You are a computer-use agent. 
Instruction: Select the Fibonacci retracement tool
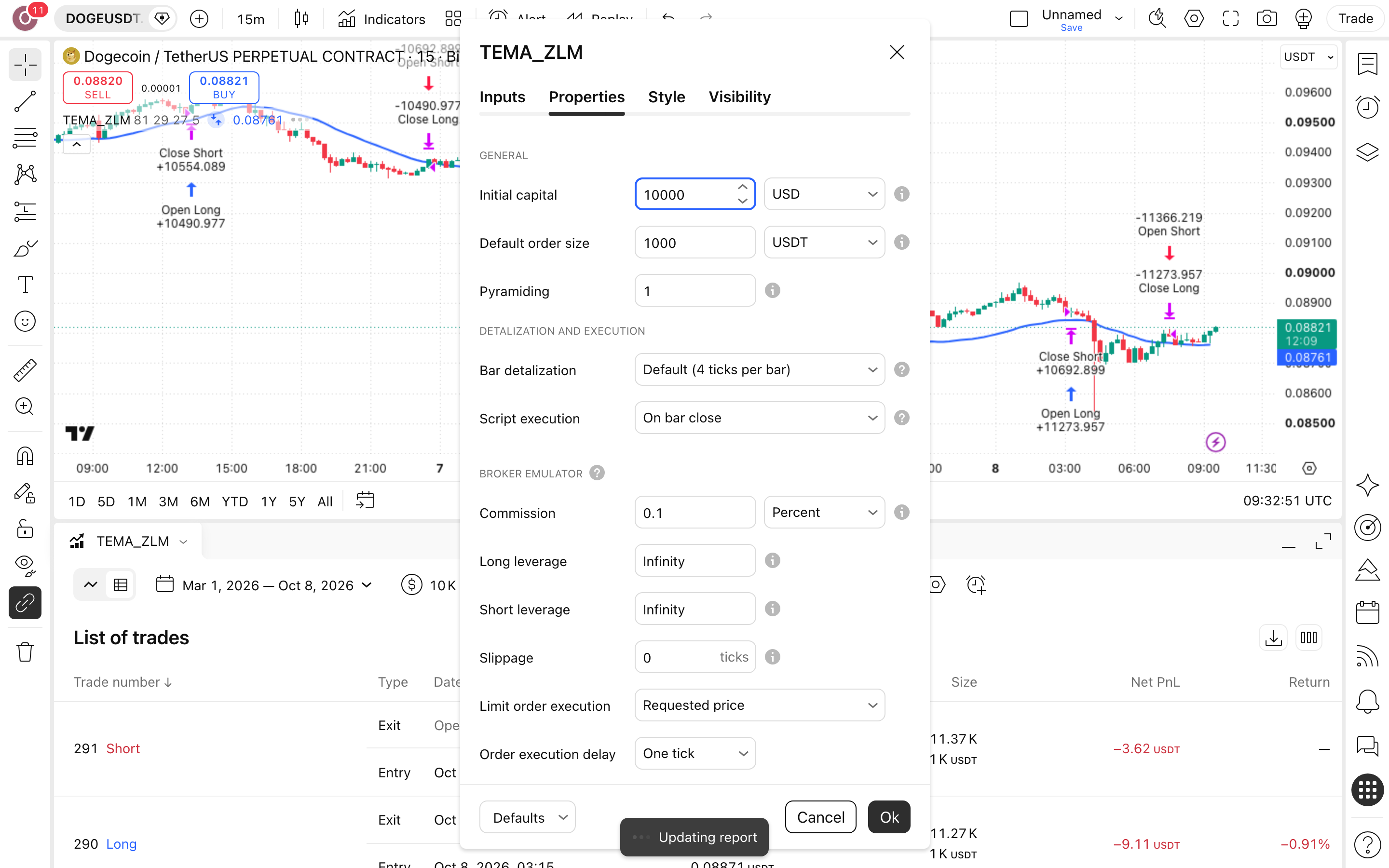point(25,138)
